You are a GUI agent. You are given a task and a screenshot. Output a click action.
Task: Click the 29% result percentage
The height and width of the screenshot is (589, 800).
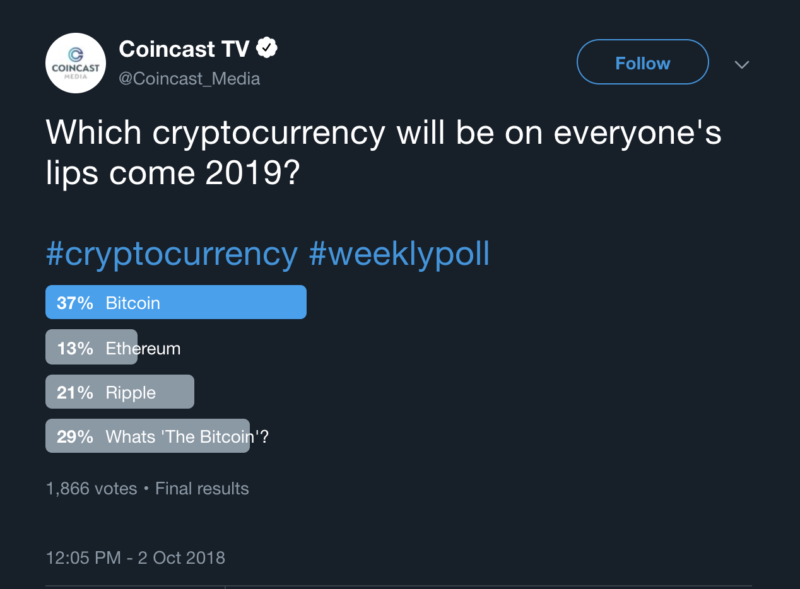click(76, 436)
